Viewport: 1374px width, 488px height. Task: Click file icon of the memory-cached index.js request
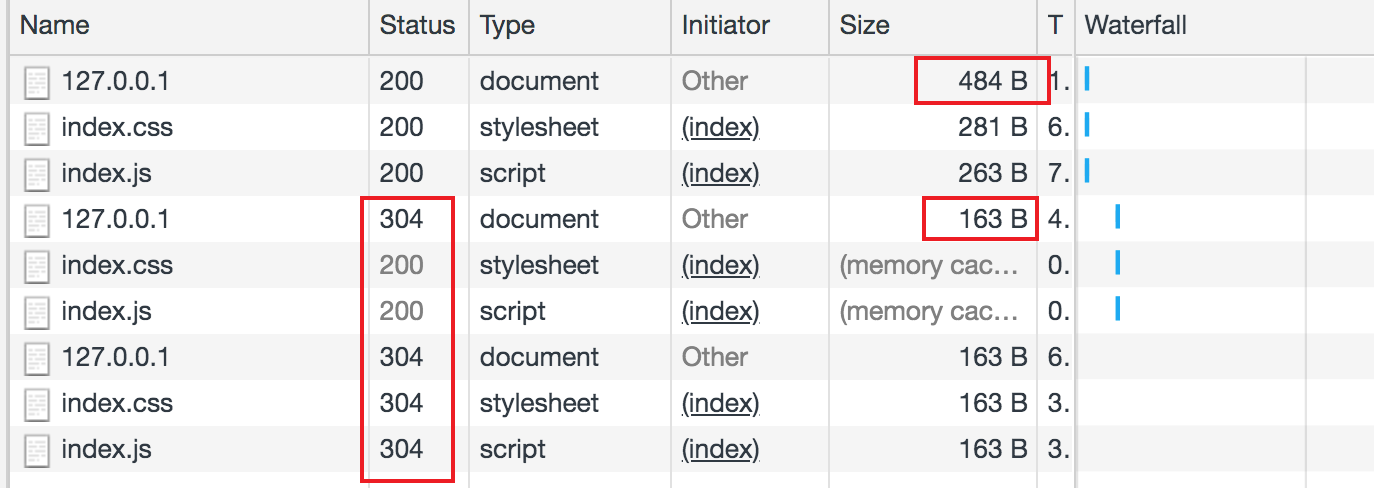tap(37, 312)
